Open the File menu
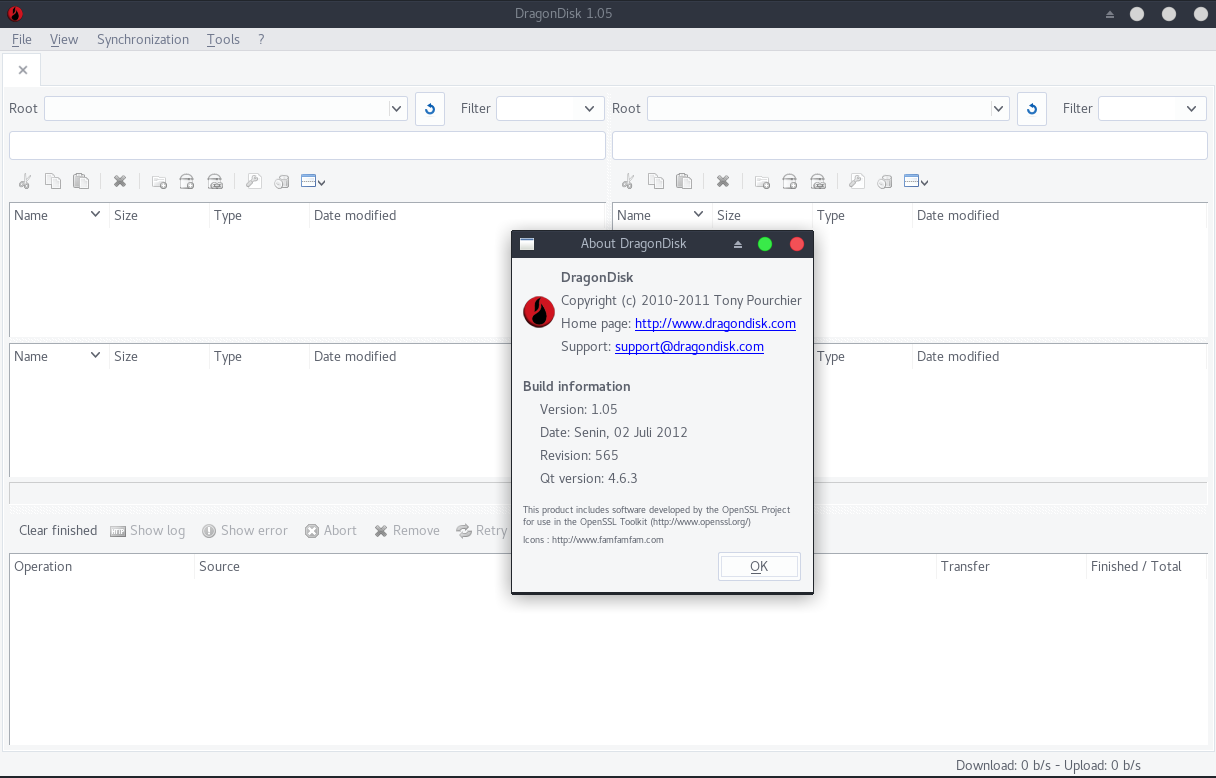 22,39
